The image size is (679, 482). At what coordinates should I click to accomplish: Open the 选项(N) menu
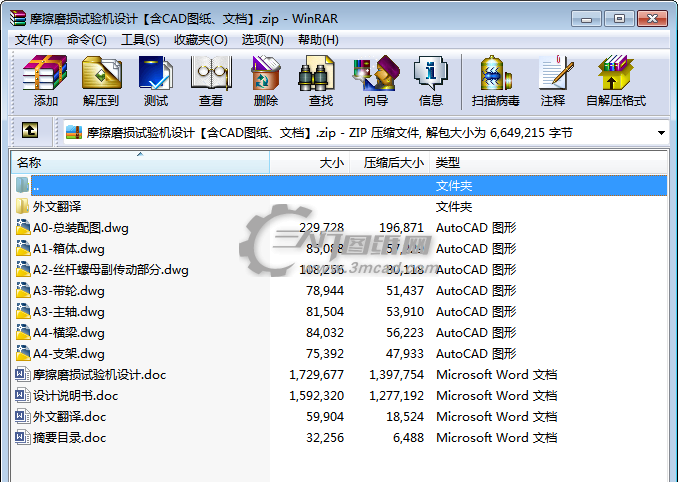pos(262,40)
